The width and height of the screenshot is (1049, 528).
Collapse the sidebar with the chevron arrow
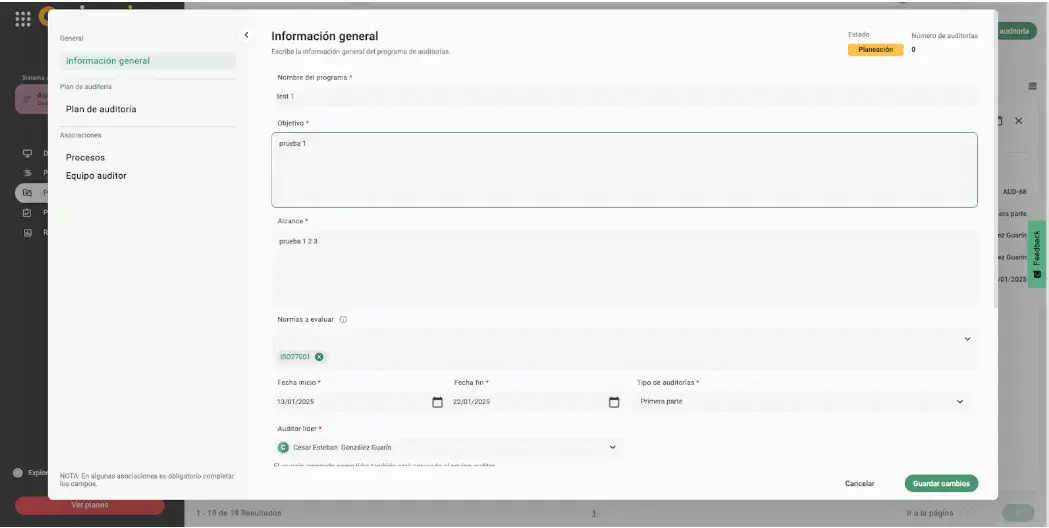click(x=246, y=35)
